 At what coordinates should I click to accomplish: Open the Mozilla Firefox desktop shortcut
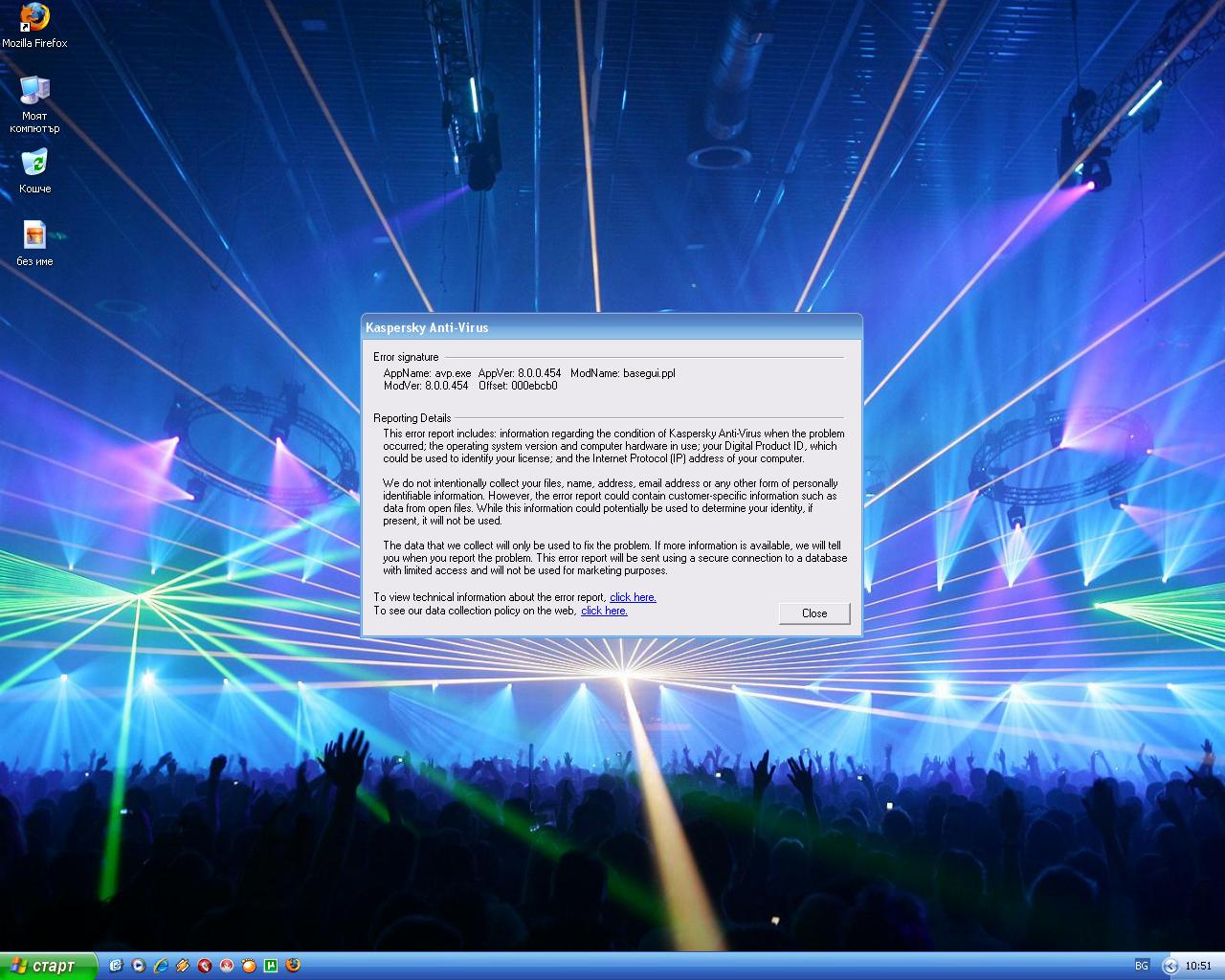(34, 25)
